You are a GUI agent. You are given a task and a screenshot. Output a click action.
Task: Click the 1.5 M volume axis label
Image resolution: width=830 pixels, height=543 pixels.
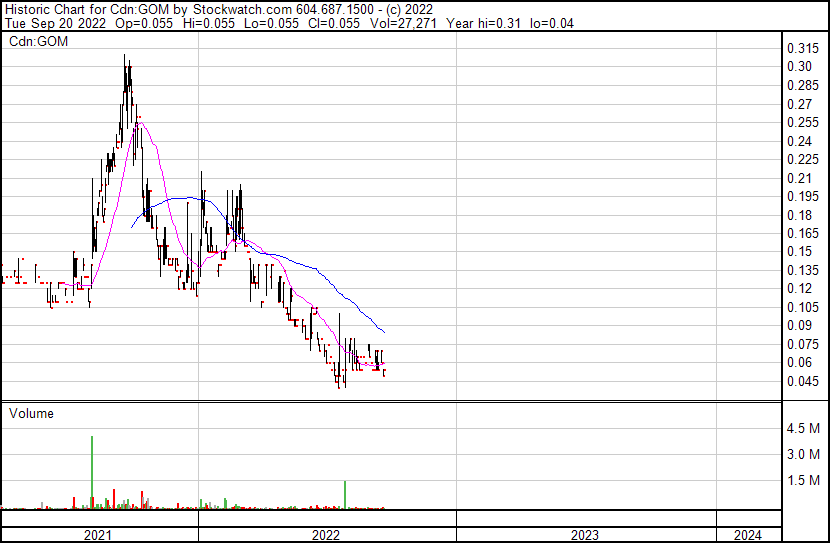click(804, 481)
